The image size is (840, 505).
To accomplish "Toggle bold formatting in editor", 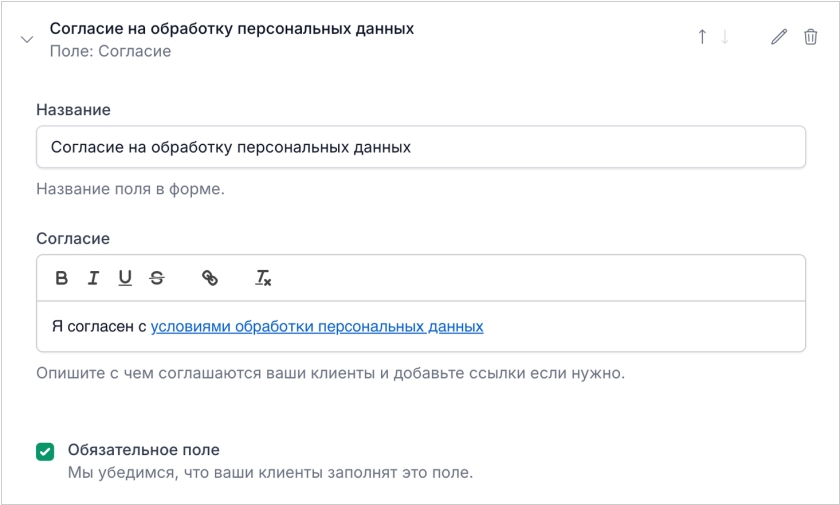I will point(62,278).
